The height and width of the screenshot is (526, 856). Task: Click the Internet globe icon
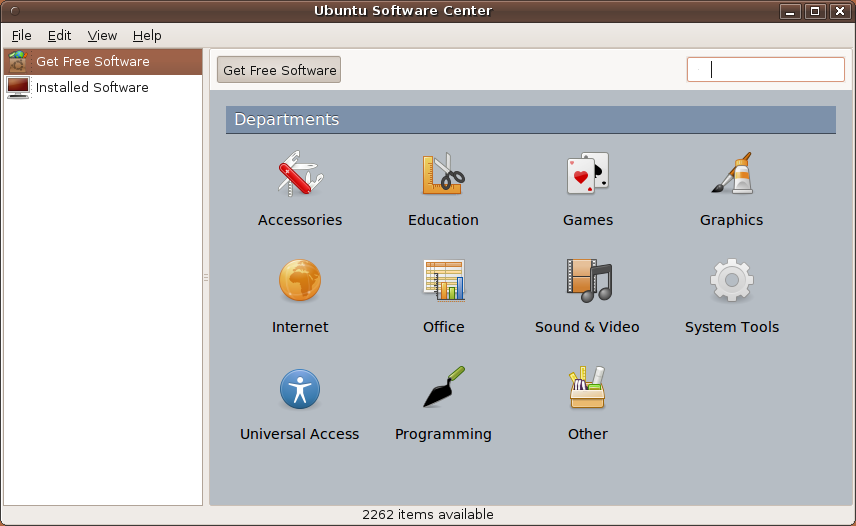[x=299, y=281]
